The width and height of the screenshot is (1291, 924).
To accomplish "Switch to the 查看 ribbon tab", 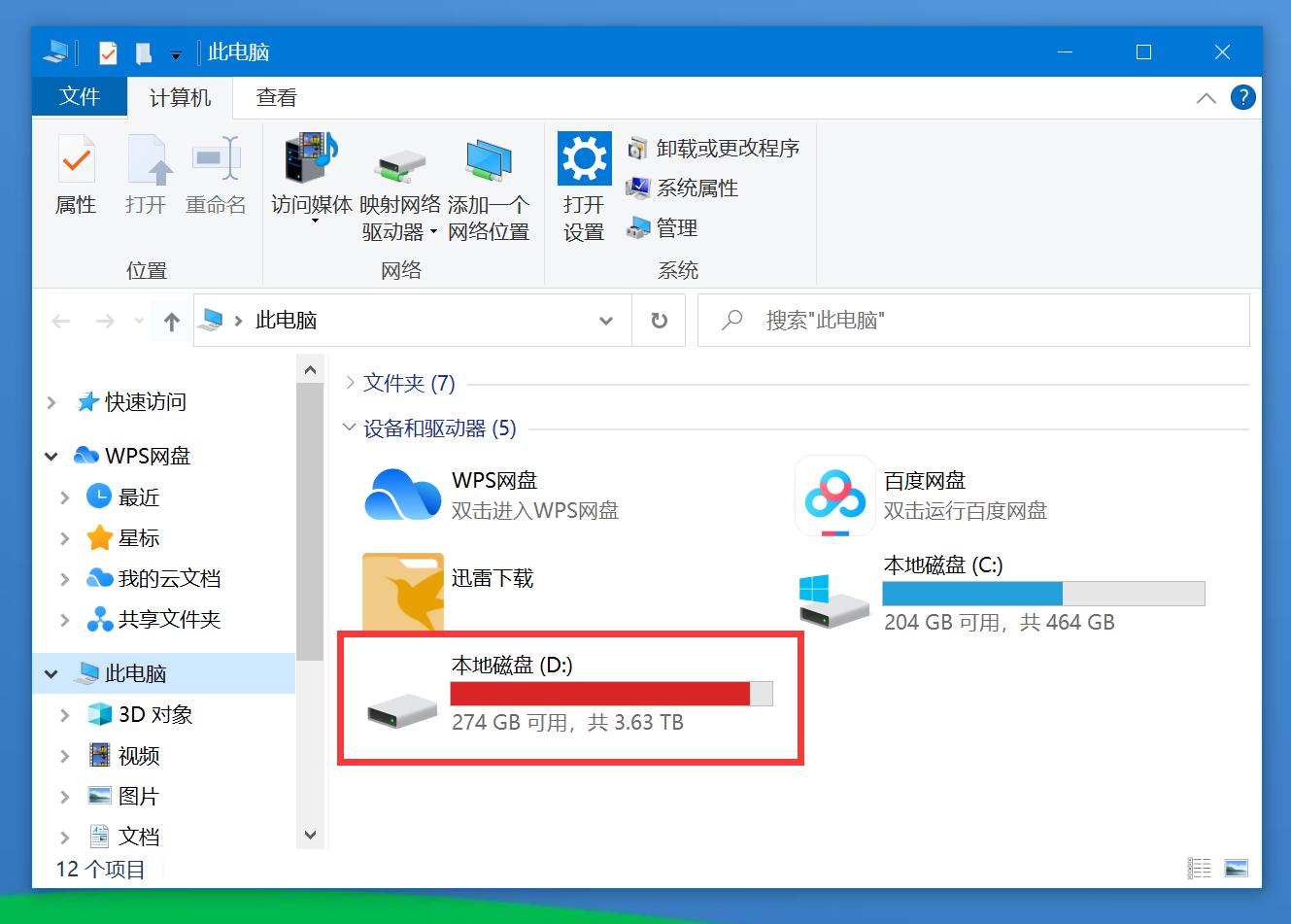I will 276,97.
